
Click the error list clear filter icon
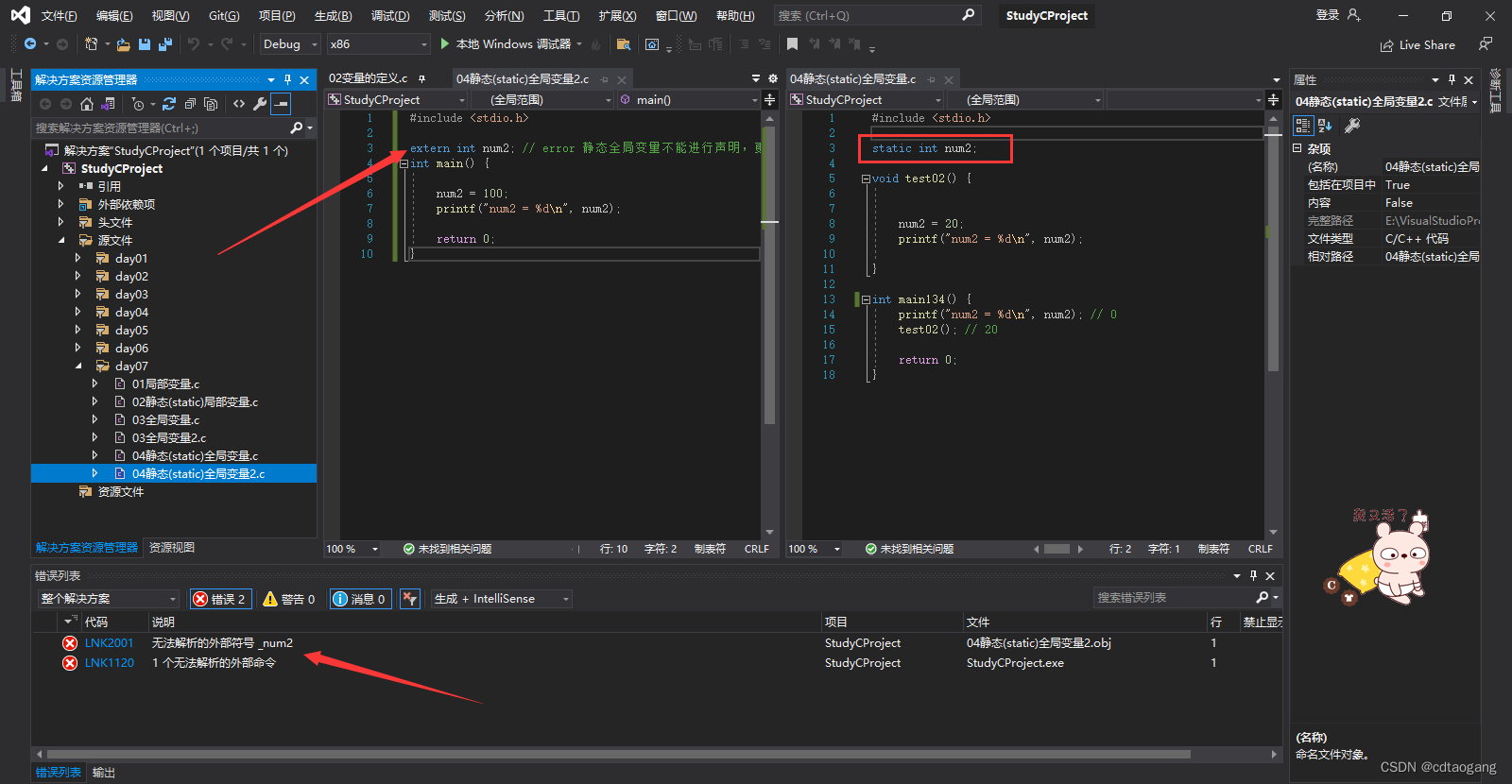410,599
